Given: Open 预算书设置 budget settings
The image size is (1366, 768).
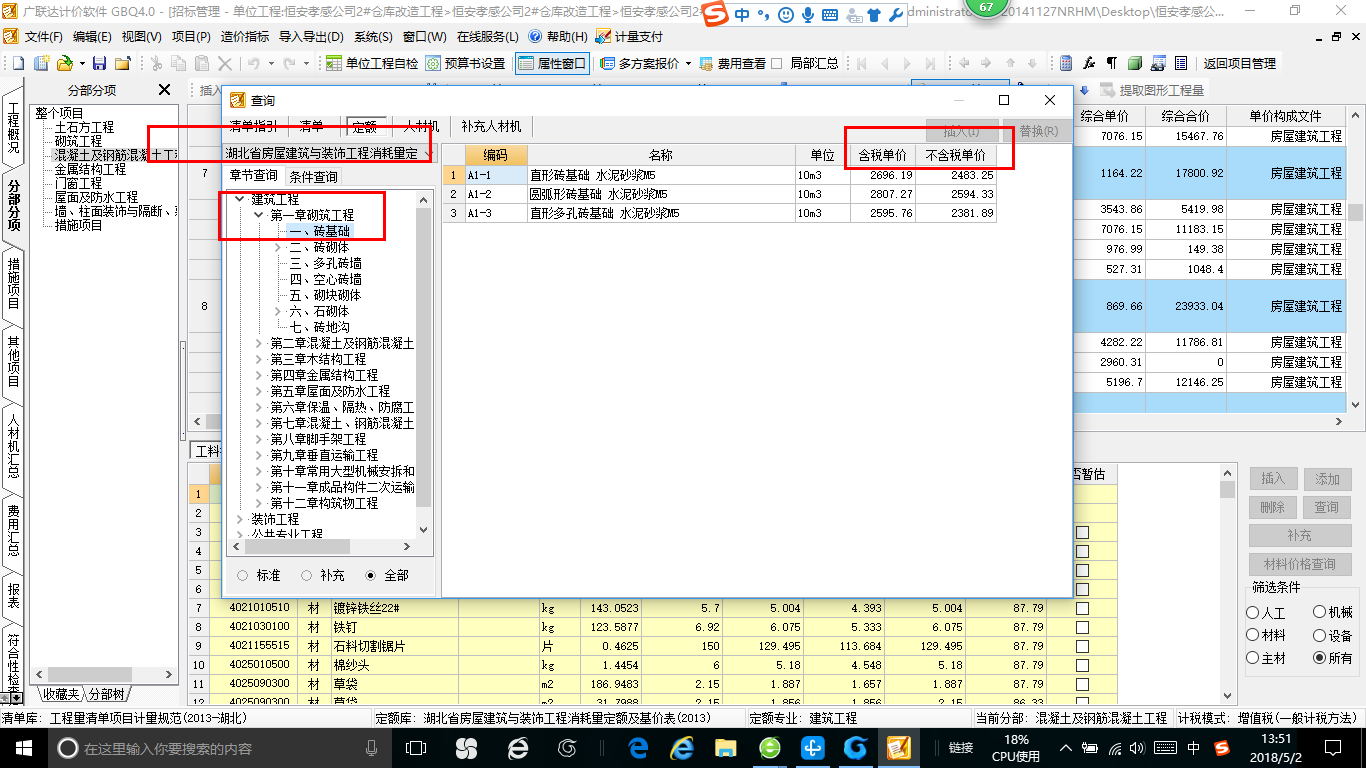Looking at the screenshot, I should point(465,63).
